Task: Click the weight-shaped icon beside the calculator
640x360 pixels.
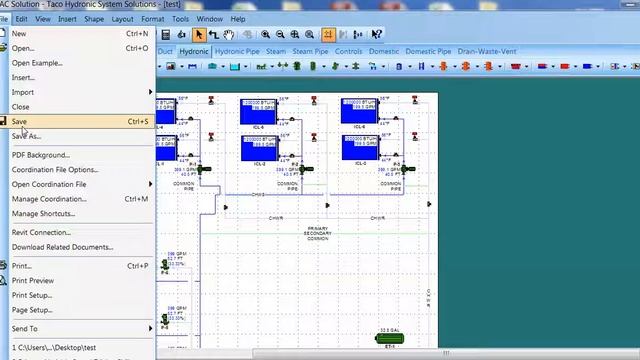Action: (x=182, y=35)
